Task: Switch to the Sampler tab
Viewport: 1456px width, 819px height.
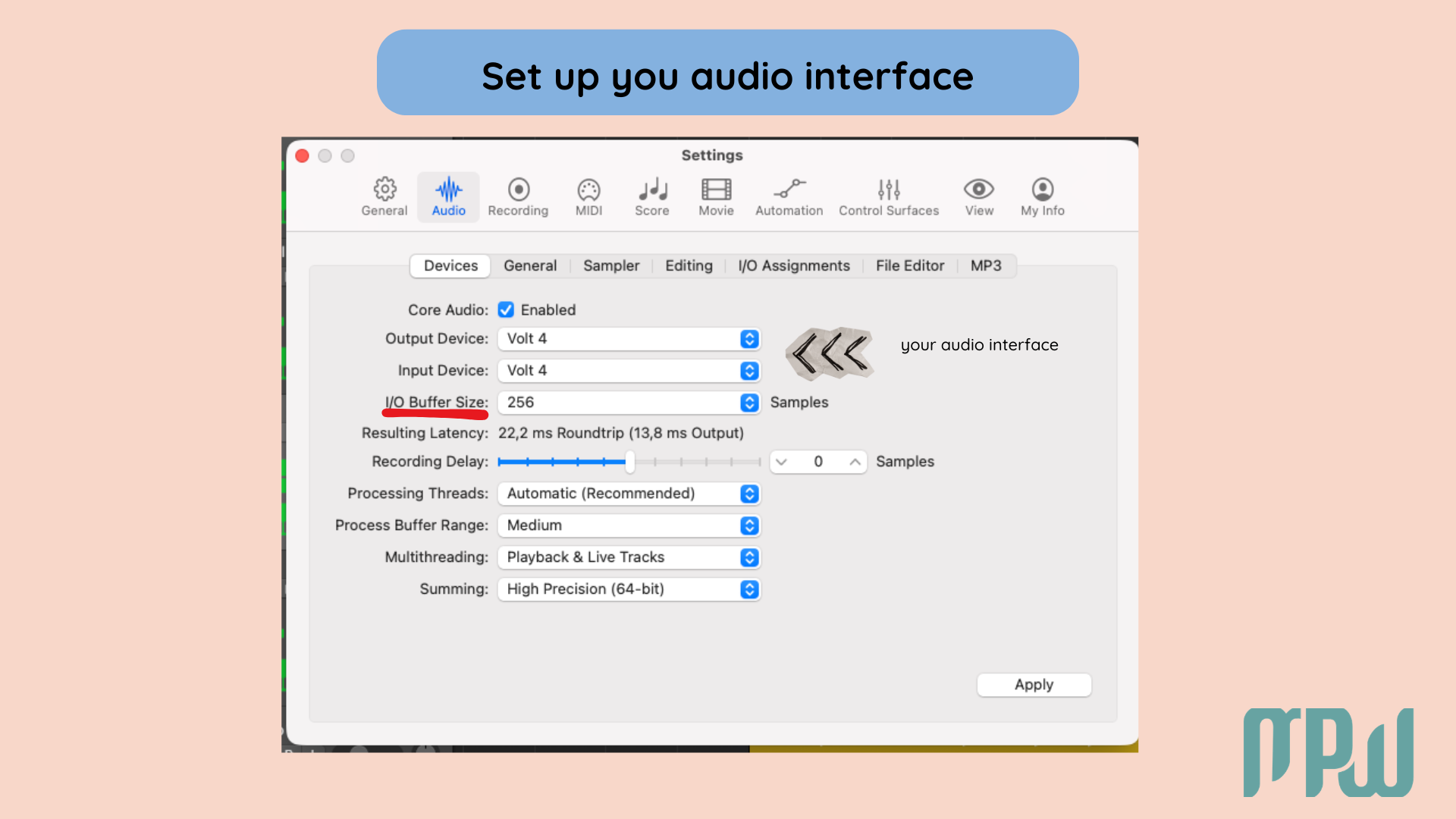Action: pyautogui.click(x=611, y=265)
